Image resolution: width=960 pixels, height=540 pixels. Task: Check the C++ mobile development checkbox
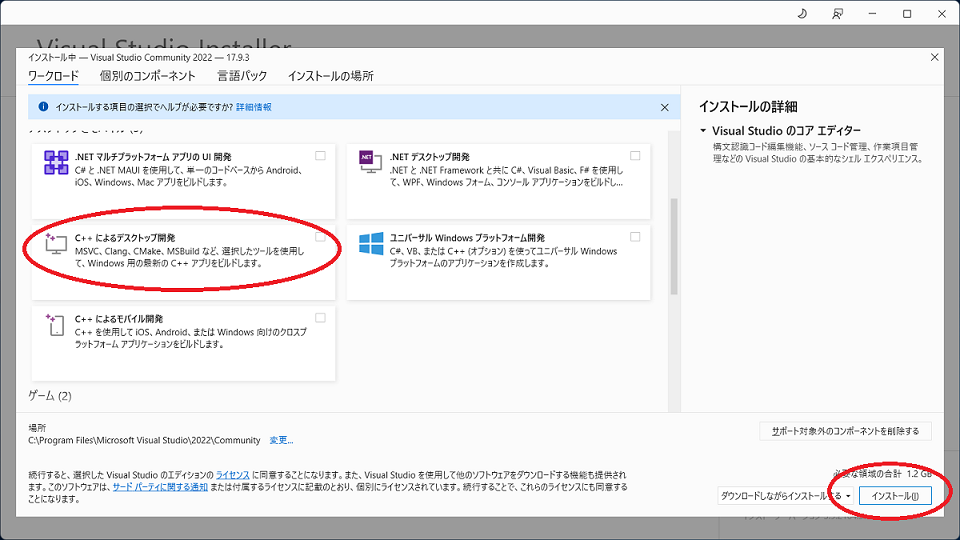(x=320, y=318)
